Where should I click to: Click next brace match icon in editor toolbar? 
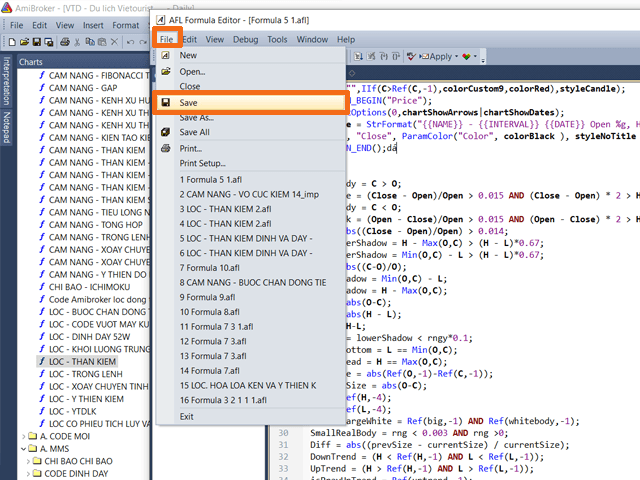(x=396, y=56)
